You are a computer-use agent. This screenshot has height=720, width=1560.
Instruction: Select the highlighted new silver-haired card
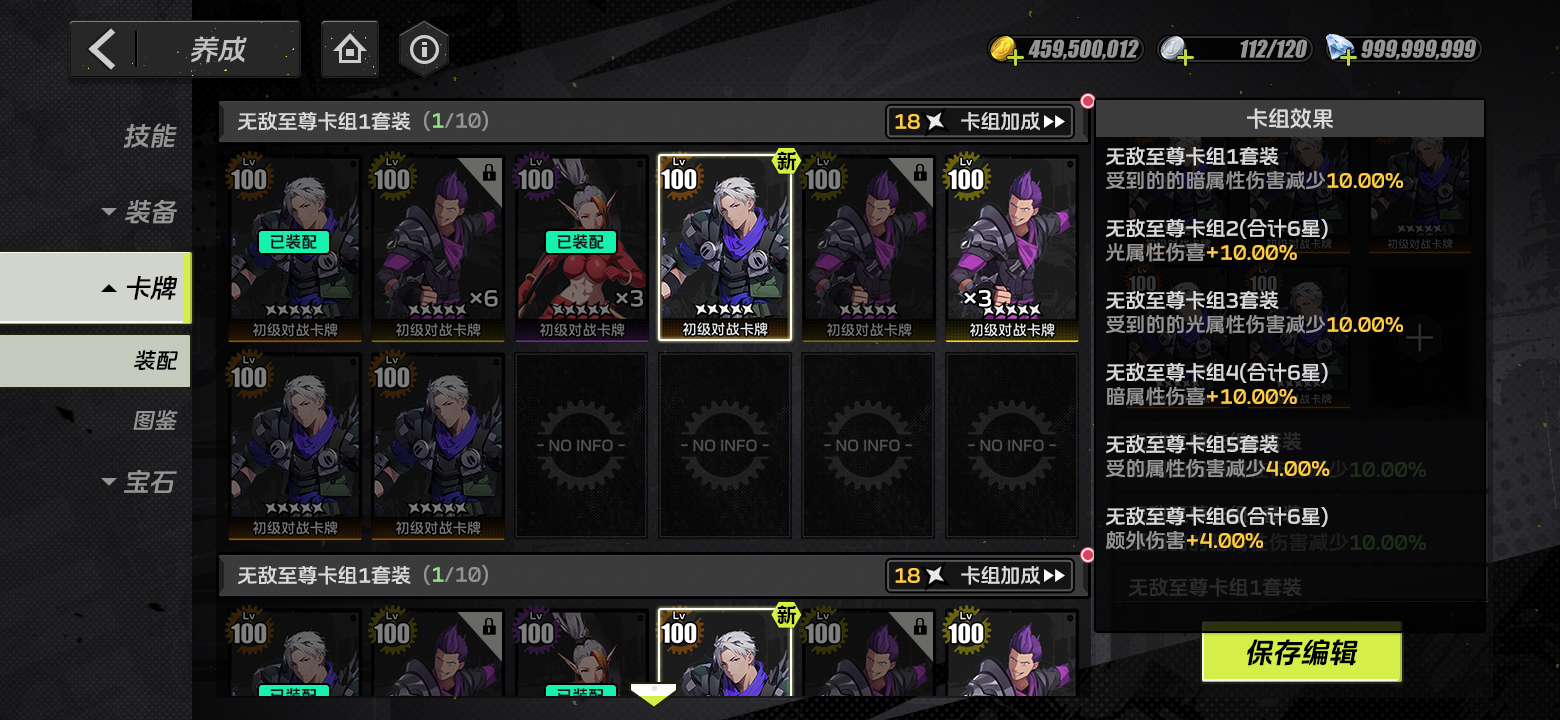[x=725, y=248]
